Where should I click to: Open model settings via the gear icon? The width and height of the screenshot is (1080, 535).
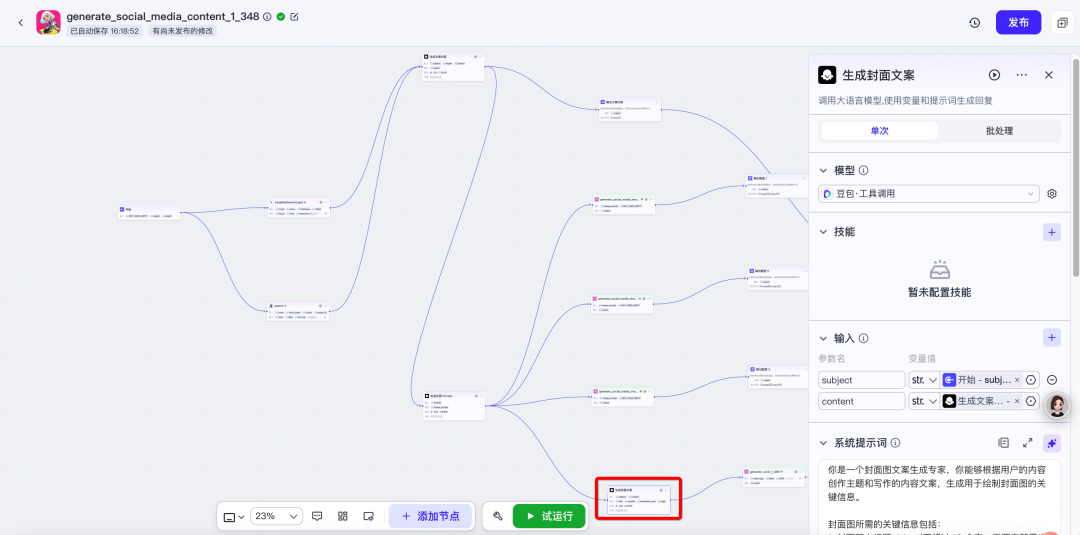[1052, 194]
